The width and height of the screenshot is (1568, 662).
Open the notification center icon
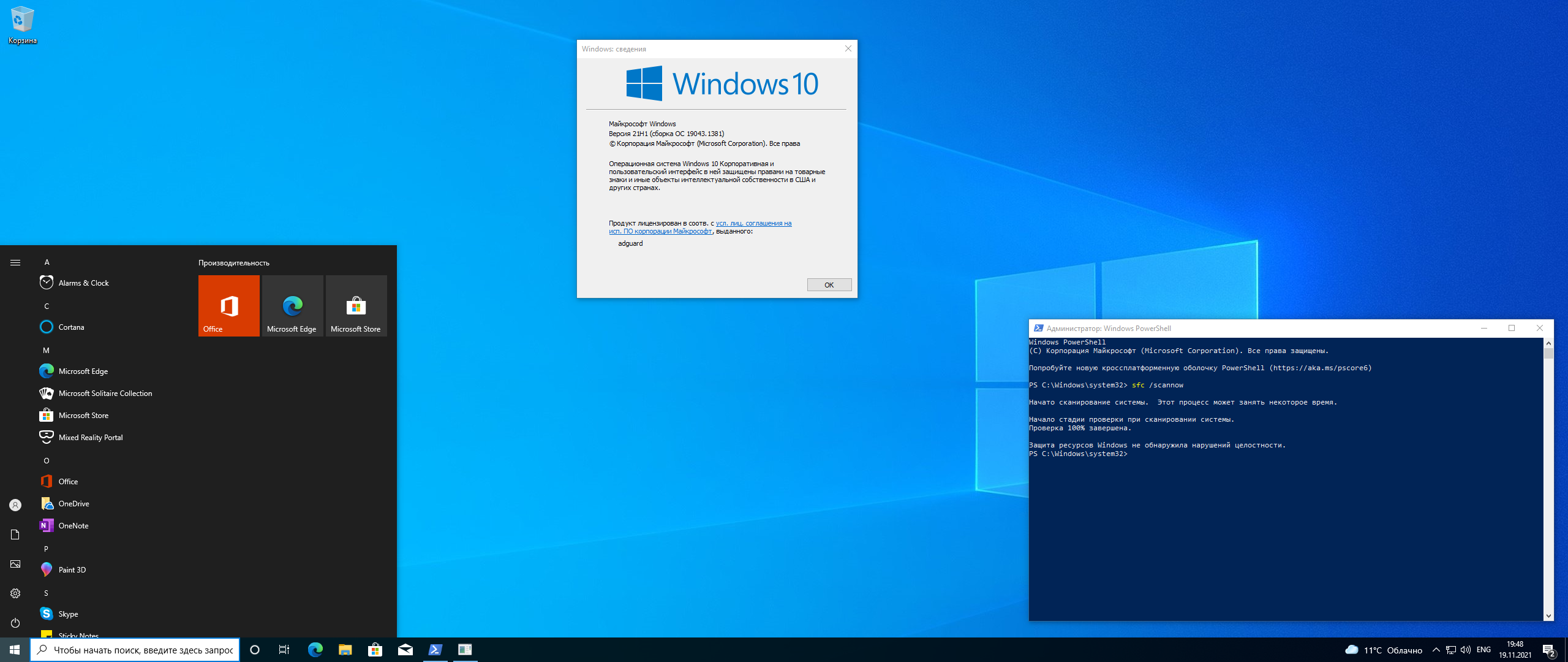(x=1549, y=650)
